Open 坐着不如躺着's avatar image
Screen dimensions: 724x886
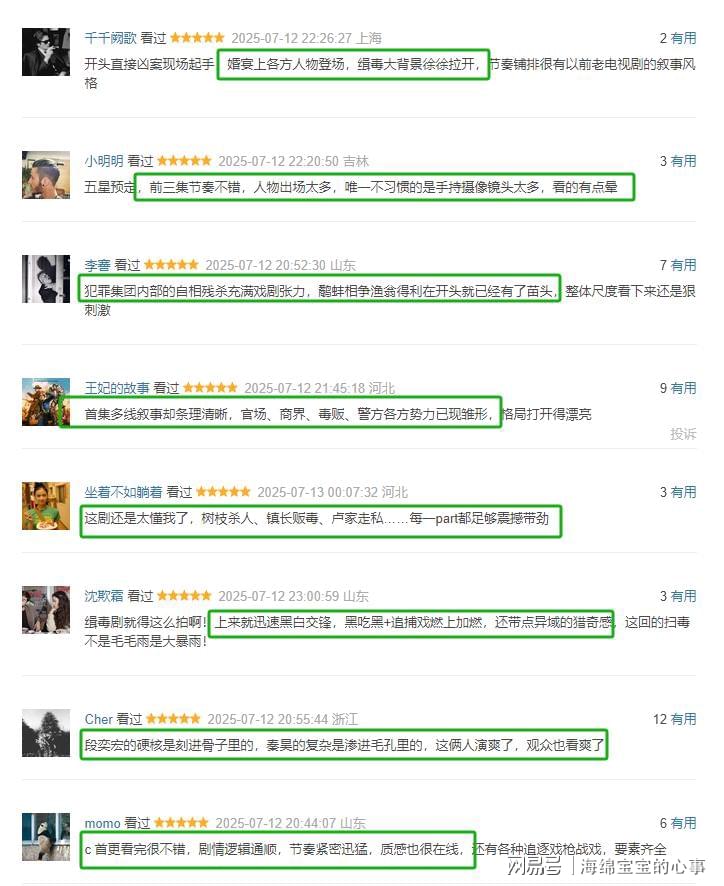pos(46,506)
